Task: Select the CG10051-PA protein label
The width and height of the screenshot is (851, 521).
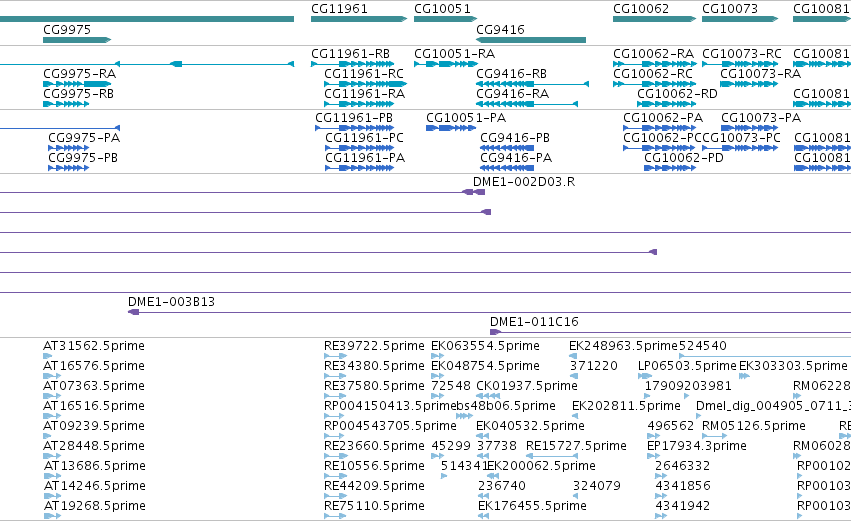Action: tap(466, 118)
